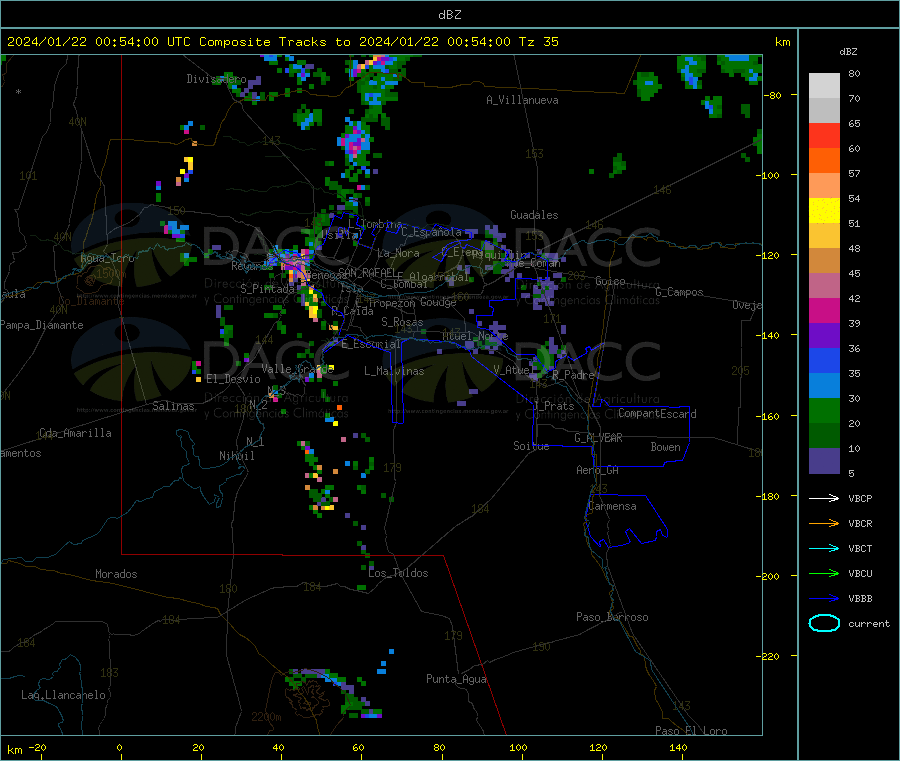Click the 'VBCP' legend label
This screenshot has width=900, height=761.
click(860, 499)
